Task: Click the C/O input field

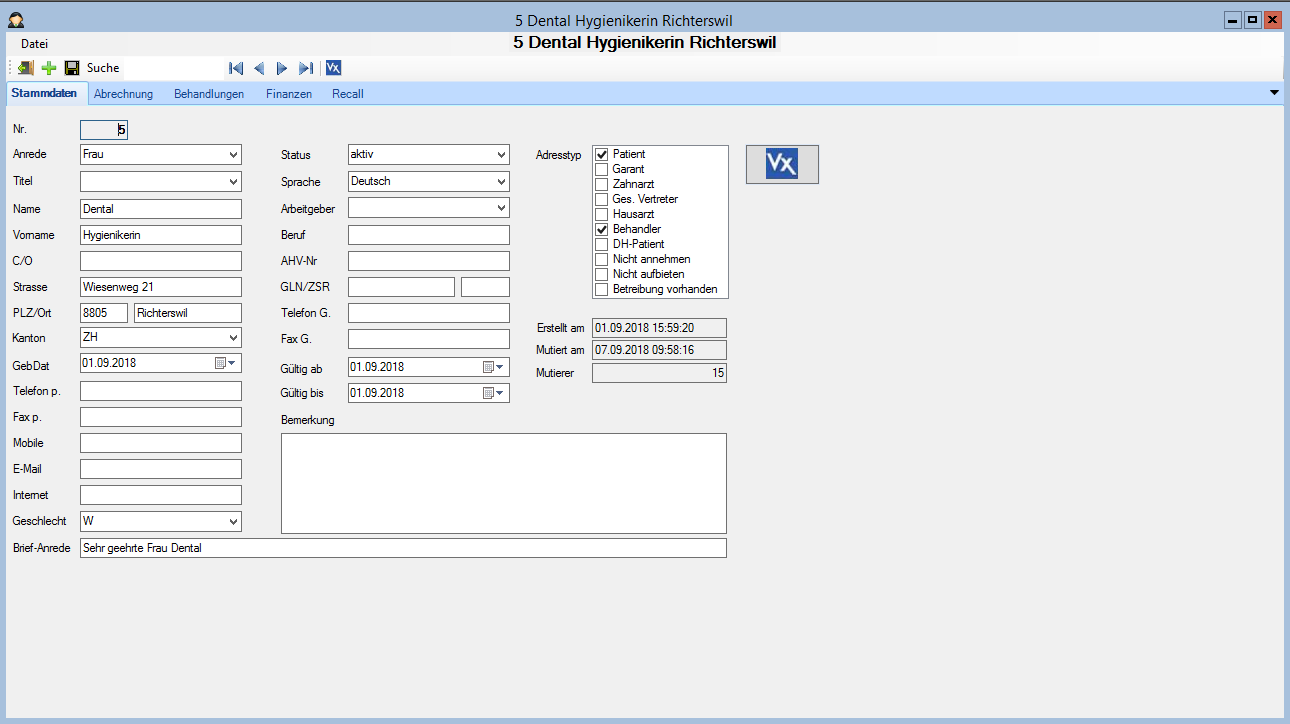Action: (161, 261)
